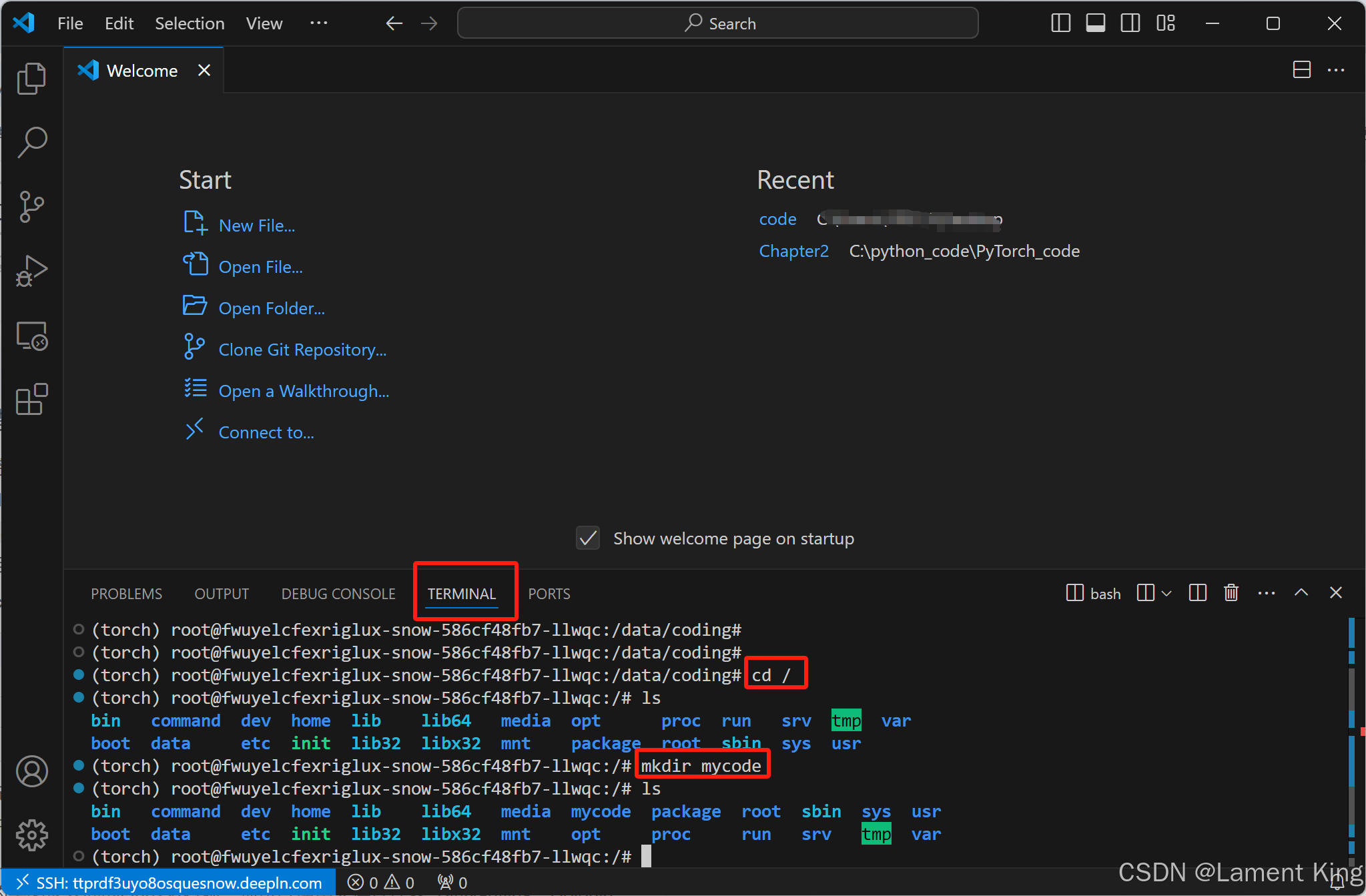Image resolution: width=1366 pixels, height=896 pixels.
Task: Click the Kill Terminal trash icon
Action: 1231,592
